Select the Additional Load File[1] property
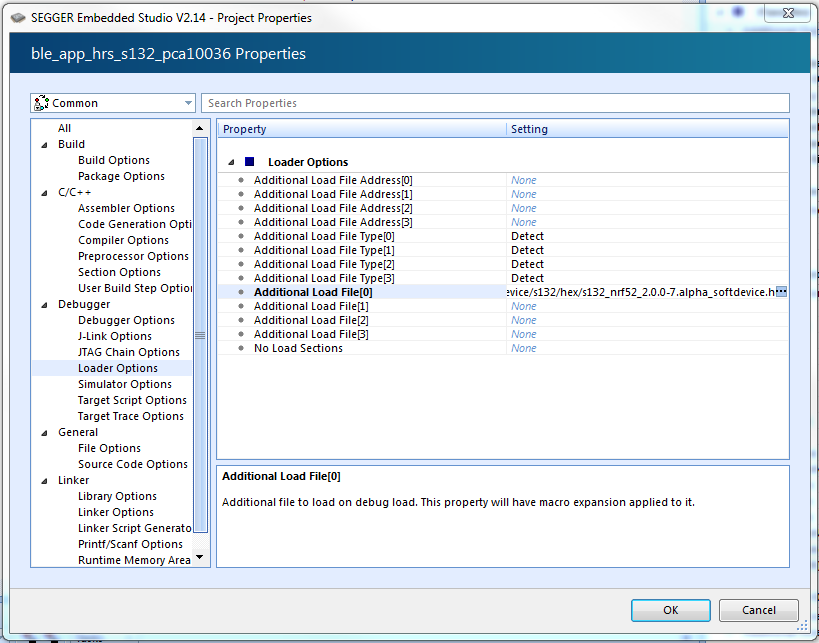 [311, 307]
